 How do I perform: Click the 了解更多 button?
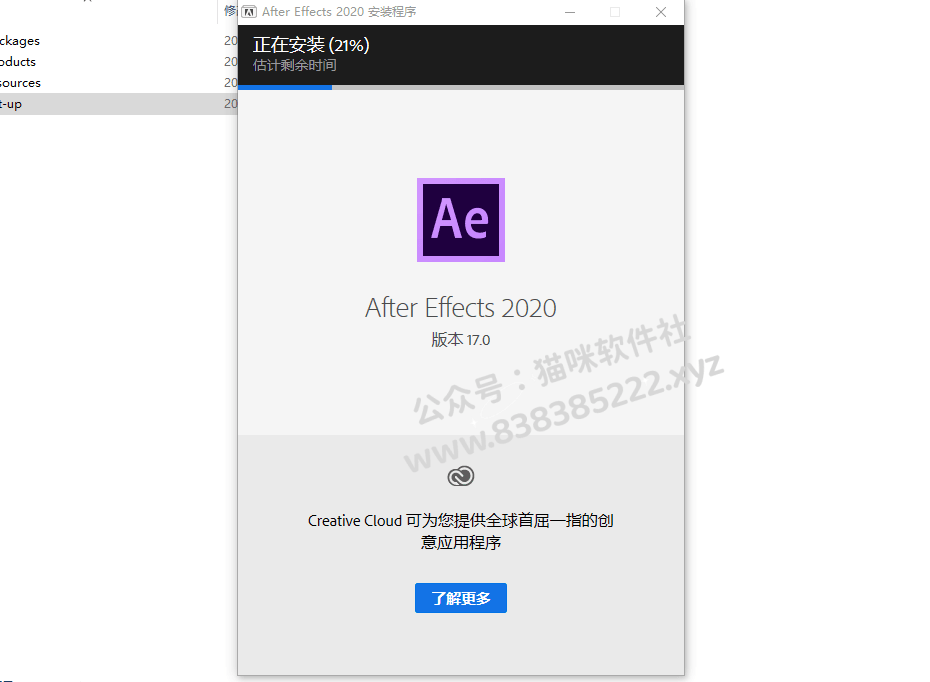tap(461, 598)
